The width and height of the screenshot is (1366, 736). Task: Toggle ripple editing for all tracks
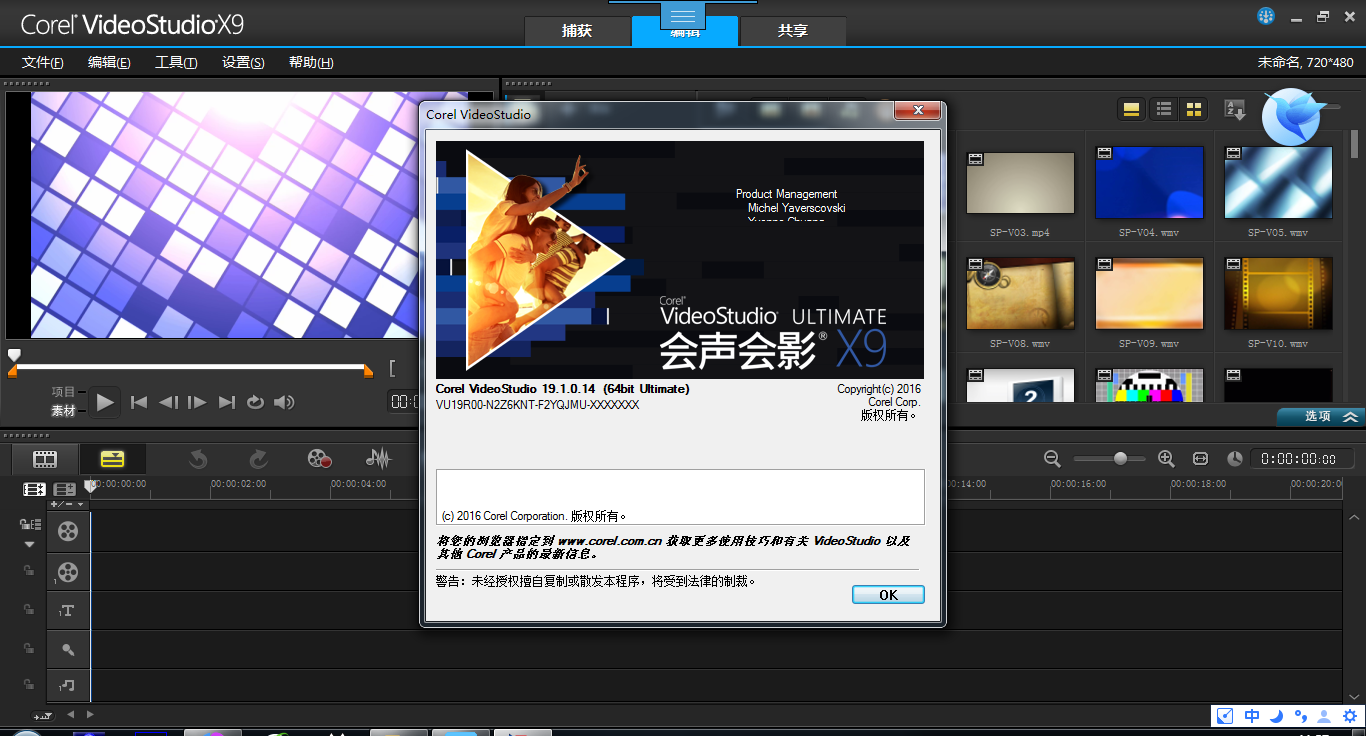pyautogui.click(x=30, y=524)
